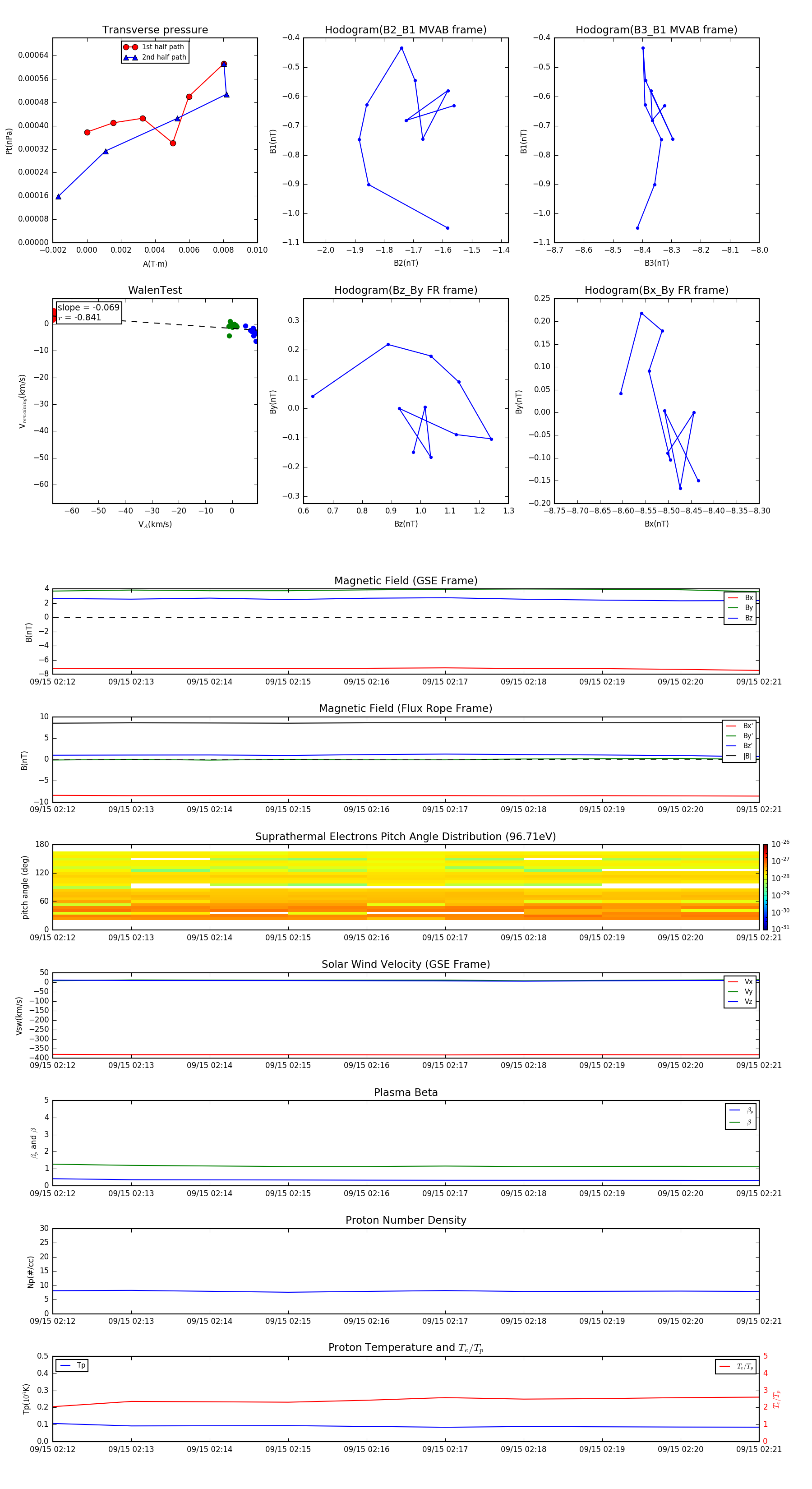This screenshot has width=812, height=1489.
Task: Click the 'Bz(nT)' x-axis label
Action: 406,524
